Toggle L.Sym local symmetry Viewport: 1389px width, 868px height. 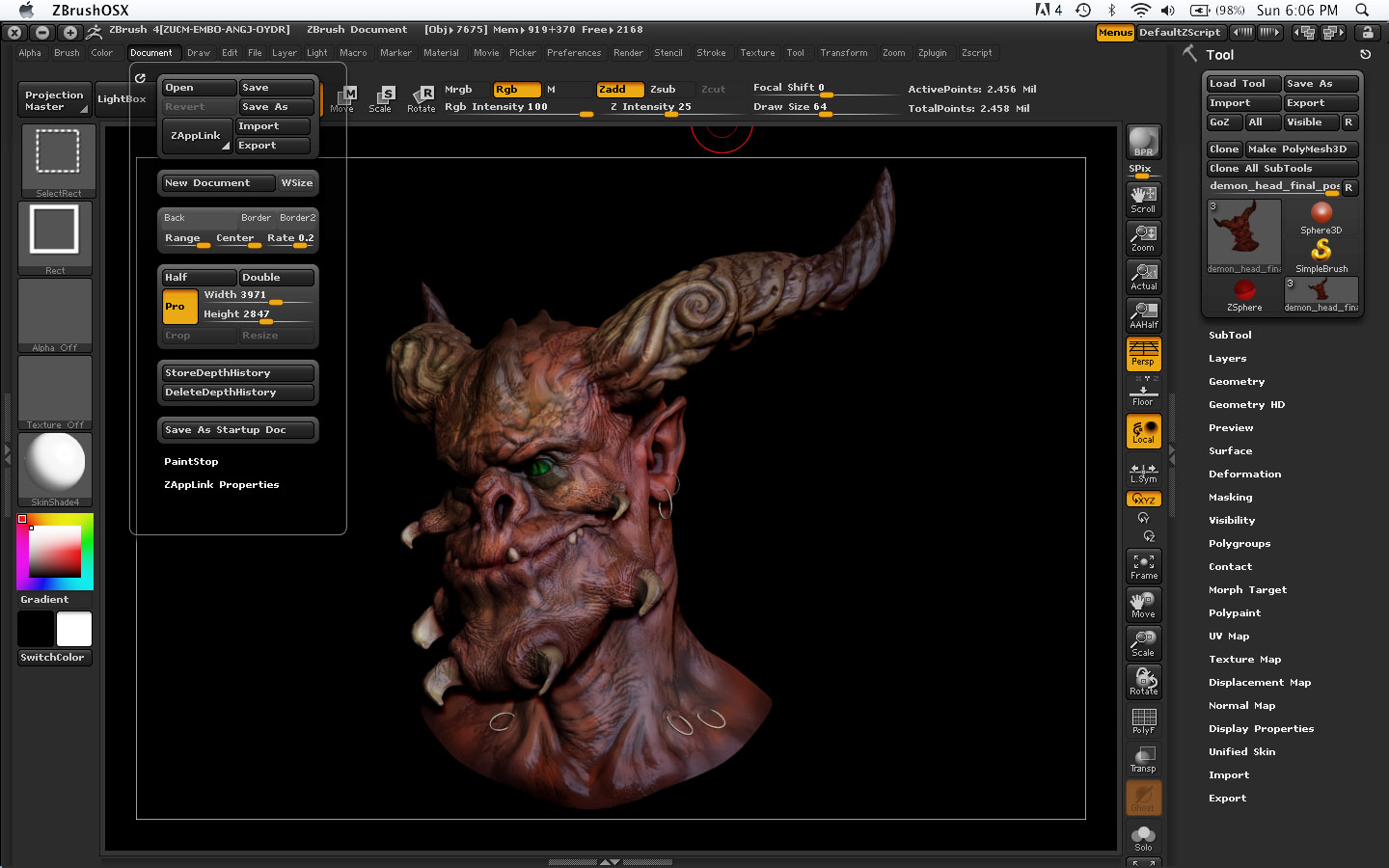pyautogui.click(x=1143, y=472)
